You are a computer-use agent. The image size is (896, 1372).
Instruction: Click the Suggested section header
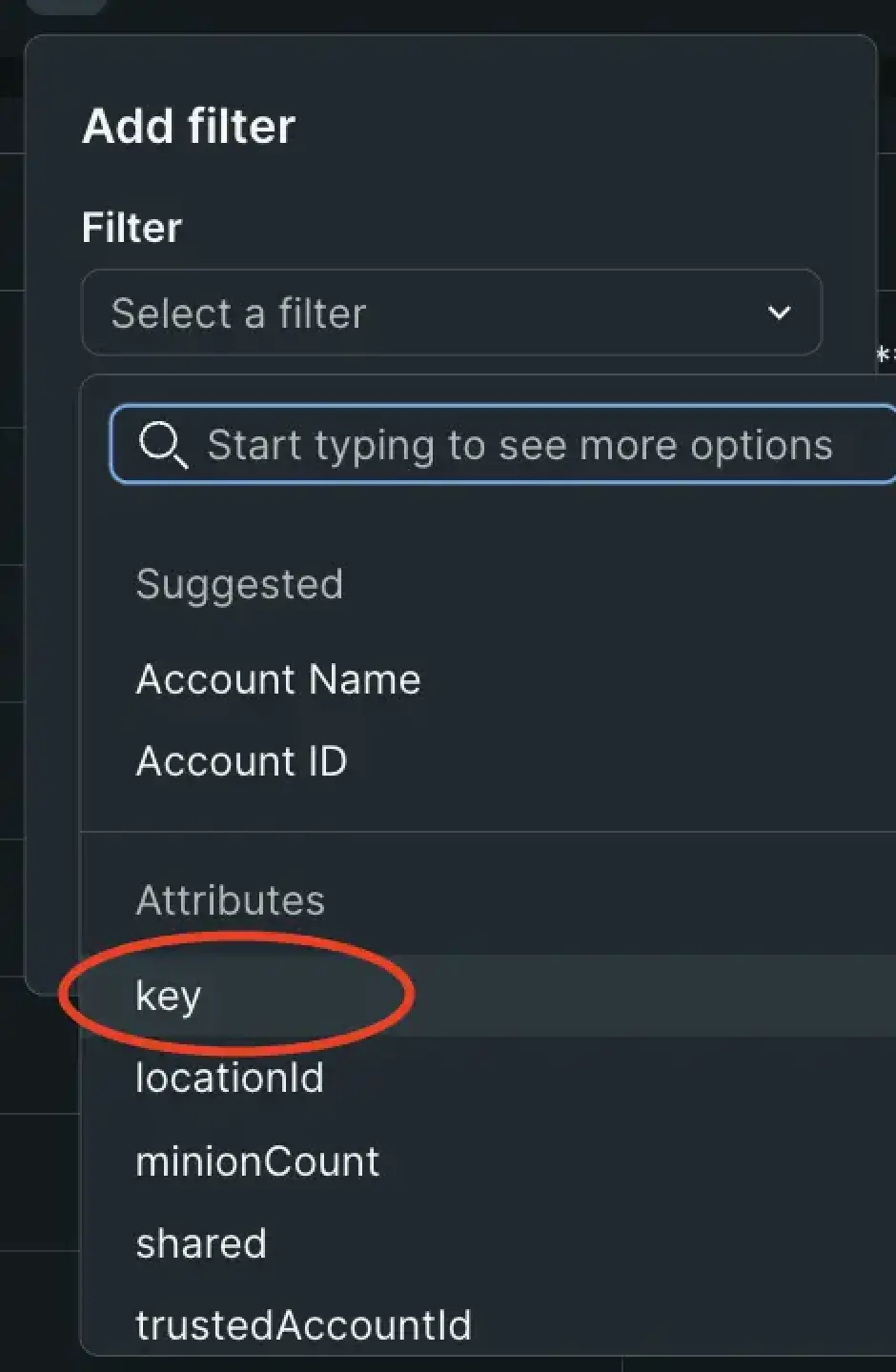click(239, 584)
